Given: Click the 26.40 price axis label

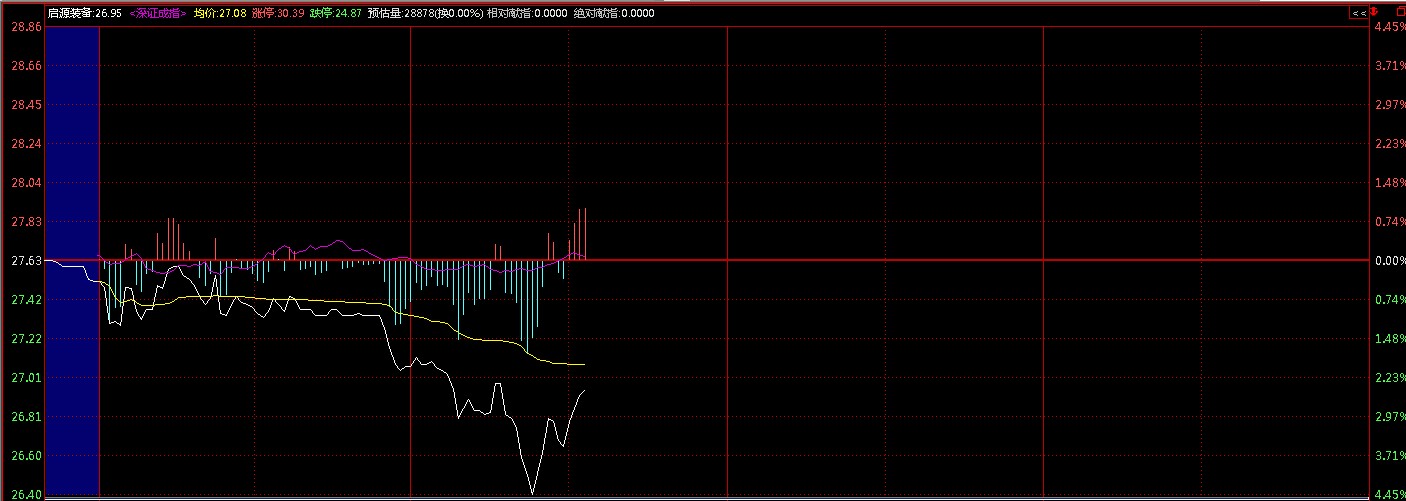Looking at the screenshot, I should point(25,495).
